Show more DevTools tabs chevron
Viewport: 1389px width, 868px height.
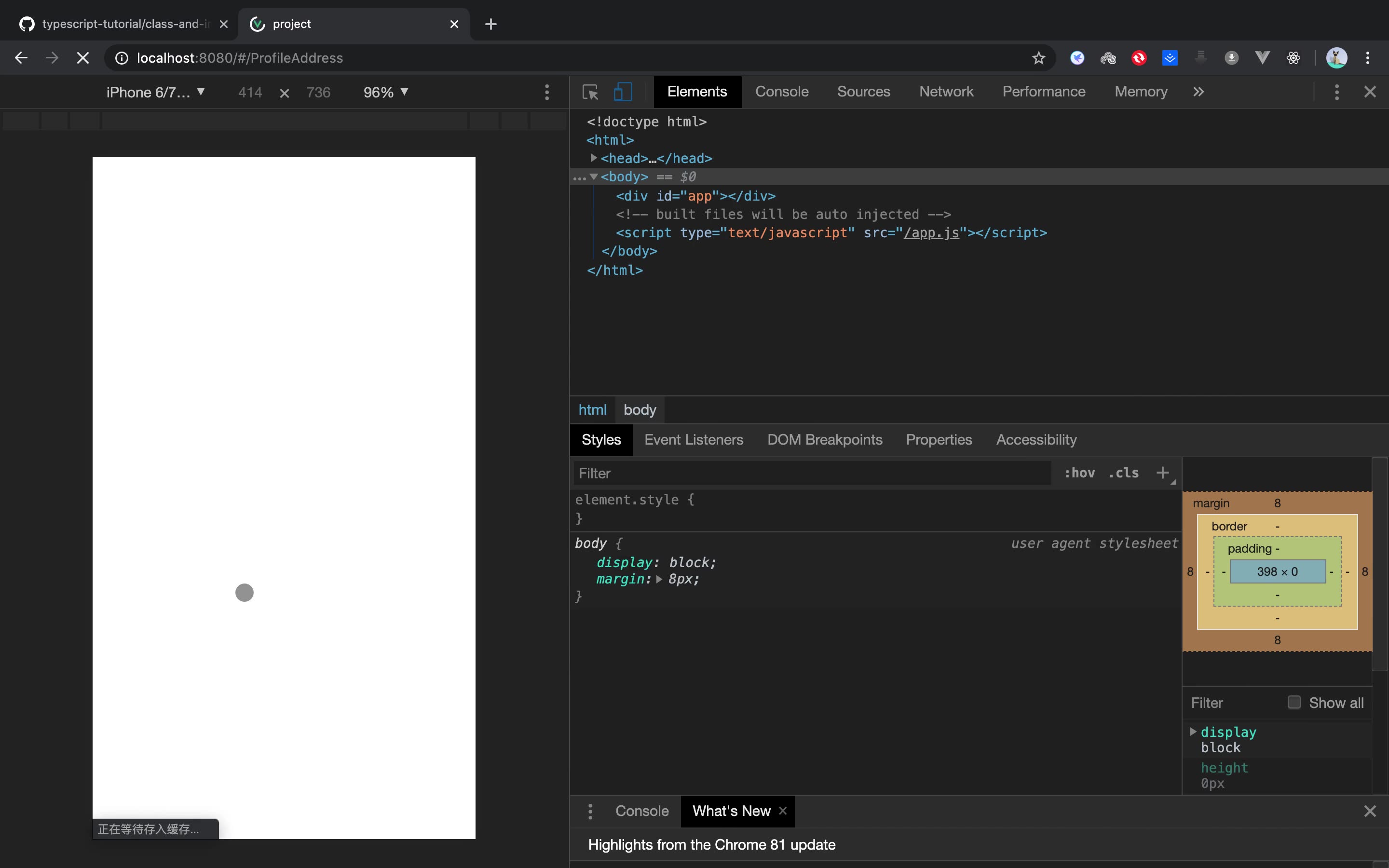point(1198,92)
